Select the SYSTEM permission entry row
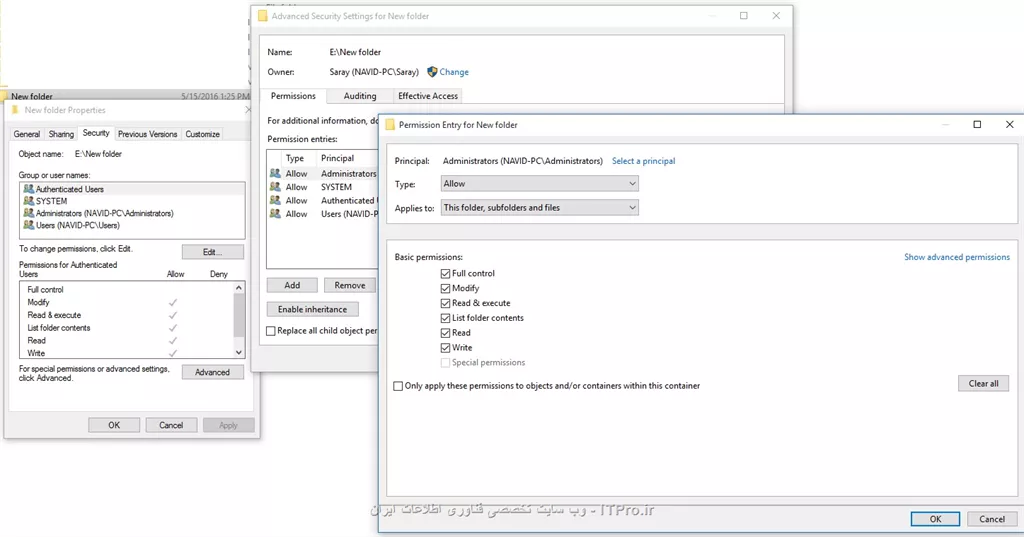Screen dimensions: 1024x537 323,187
